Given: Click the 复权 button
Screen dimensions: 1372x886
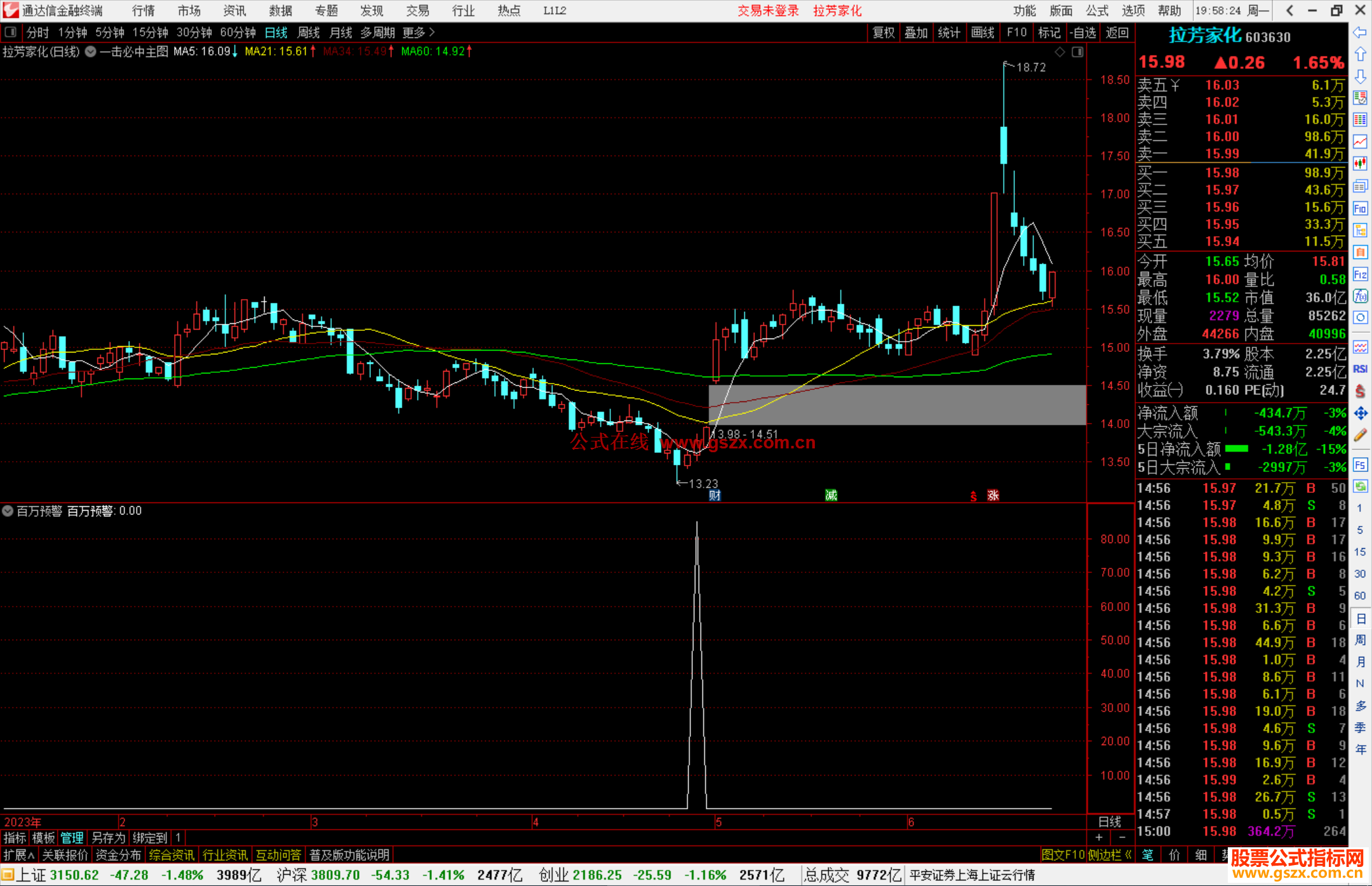Looking at the screenshot, I should [x=883, y=32].
